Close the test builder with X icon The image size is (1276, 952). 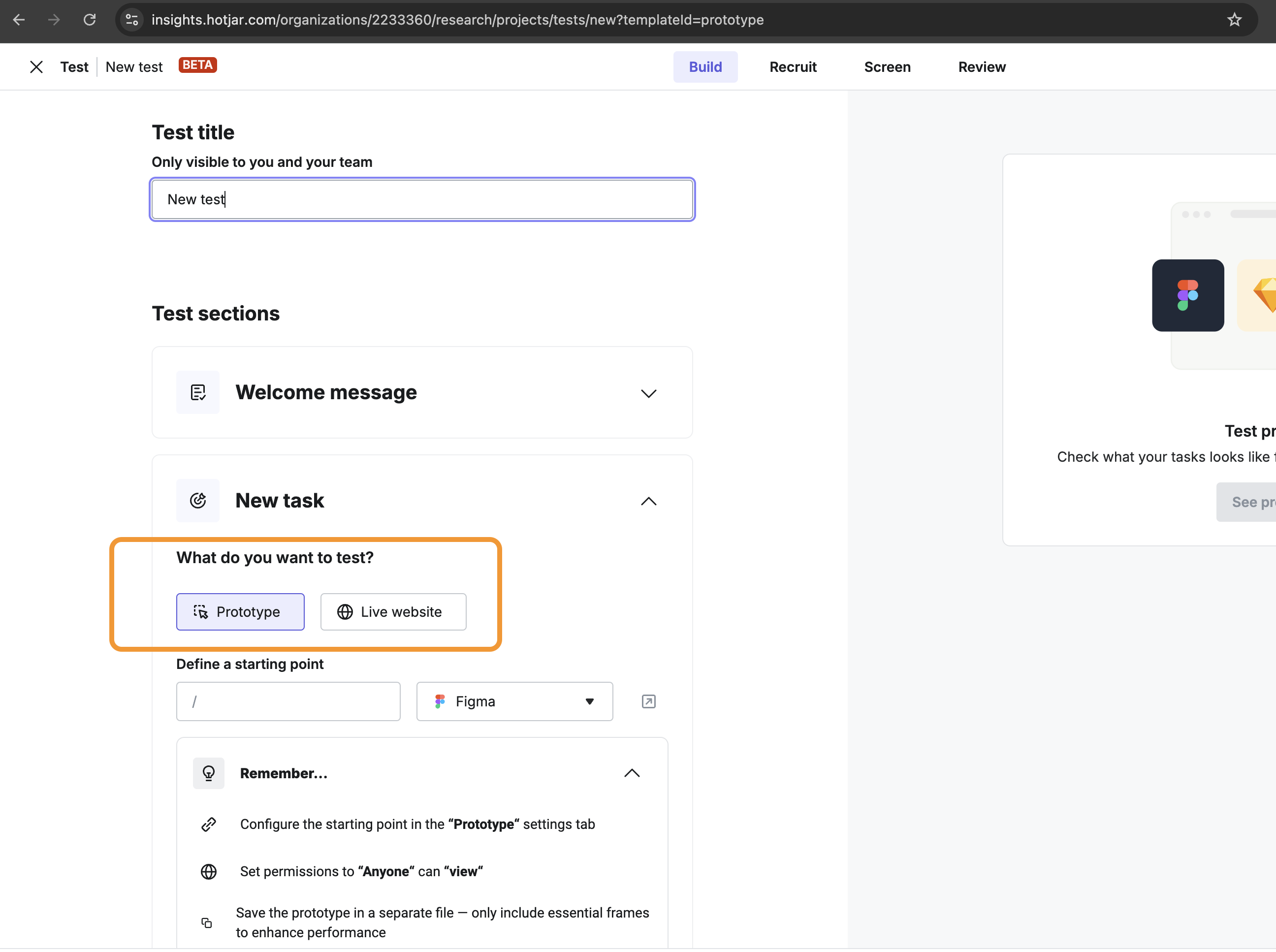click(x=36, y=67)
